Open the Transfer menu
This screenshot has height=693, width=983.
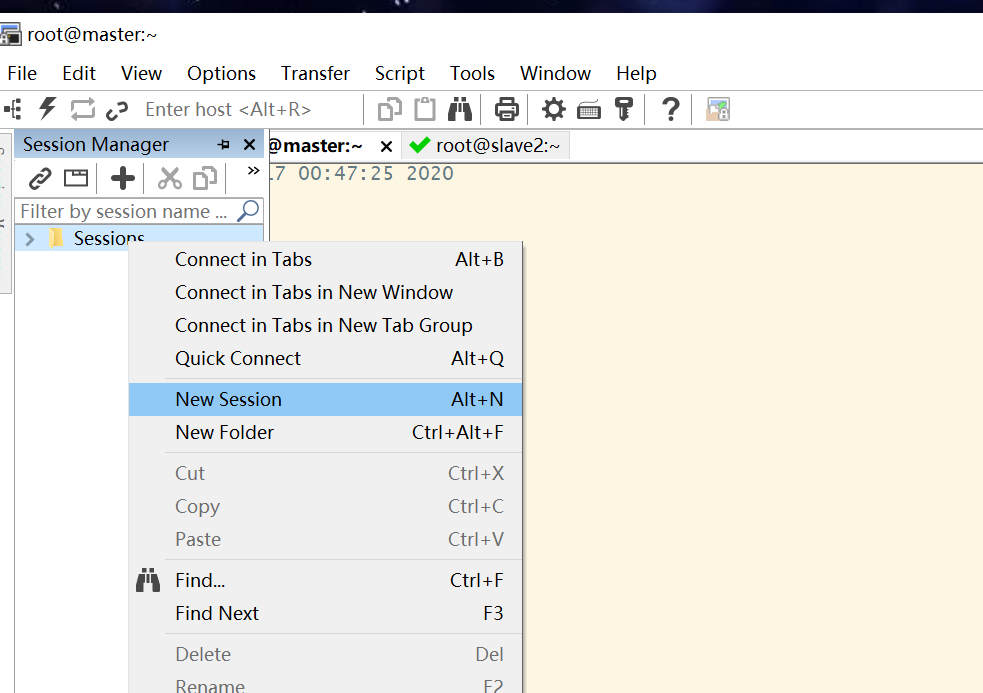pos(315,73)
